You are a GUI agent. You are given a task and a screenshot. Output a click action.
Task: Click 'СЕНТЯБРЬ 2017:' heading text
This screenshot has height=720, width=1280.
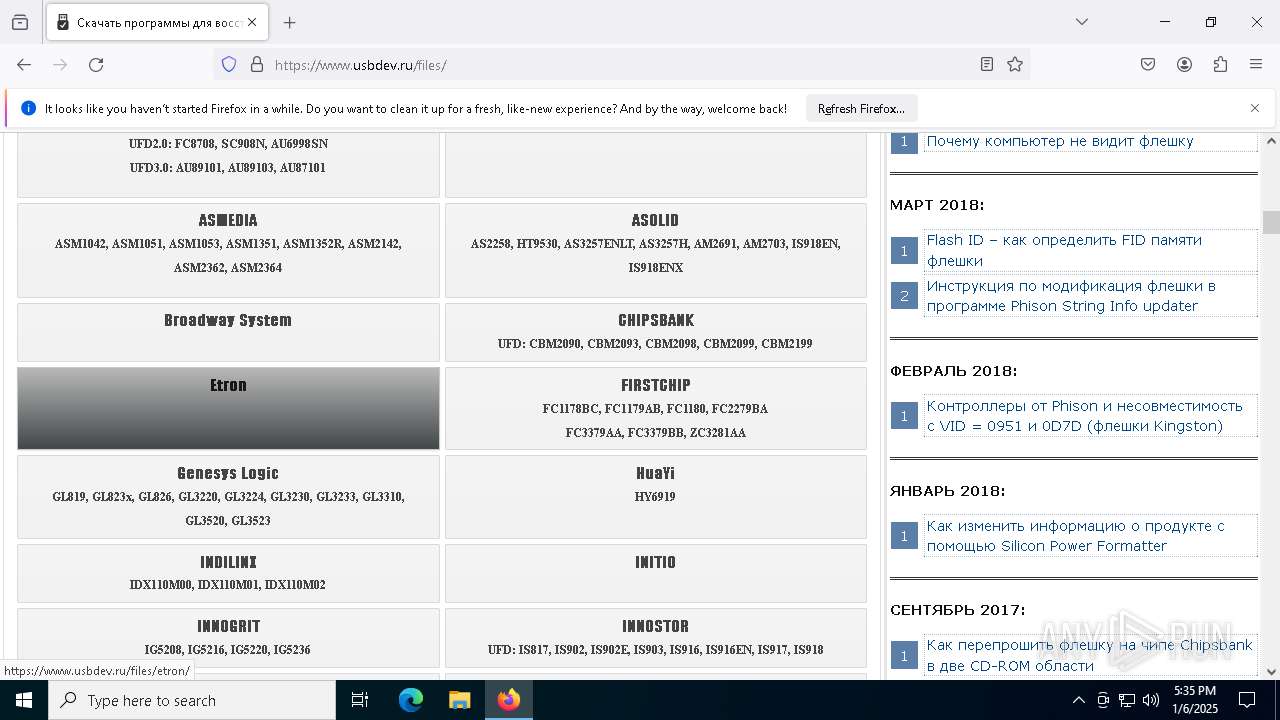[957, 610]
